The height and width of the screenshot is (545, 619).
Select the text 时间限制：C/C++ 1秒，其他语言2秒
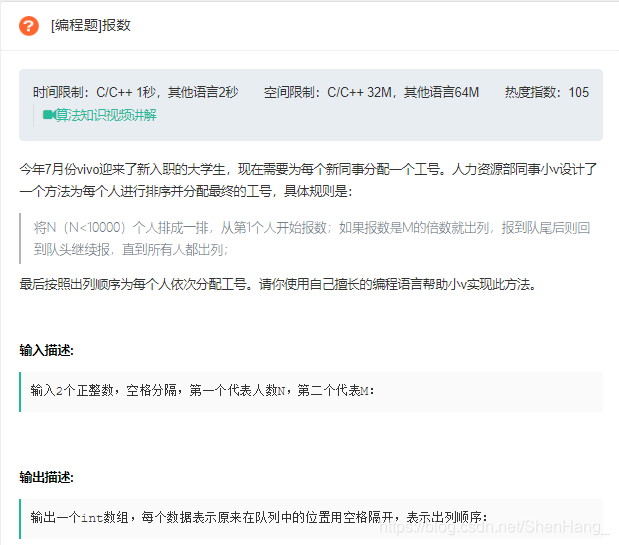pyautogui.click(x=135, y=92)
